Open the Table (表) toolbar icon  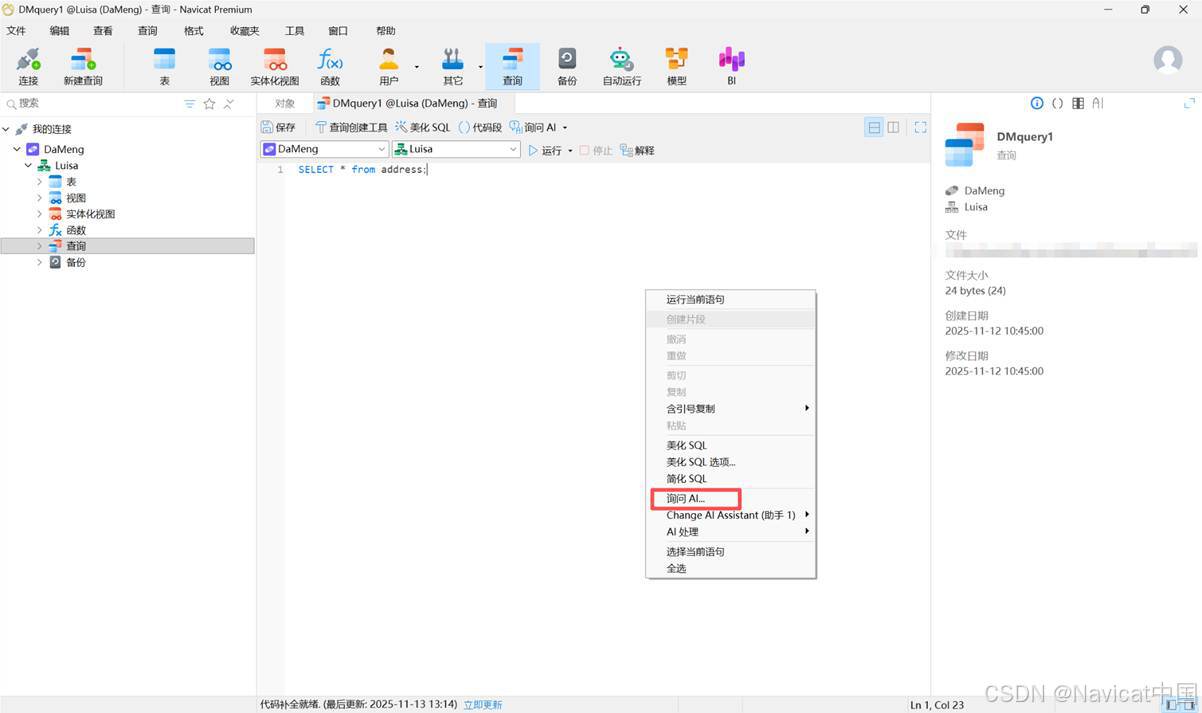coord(165,66)
